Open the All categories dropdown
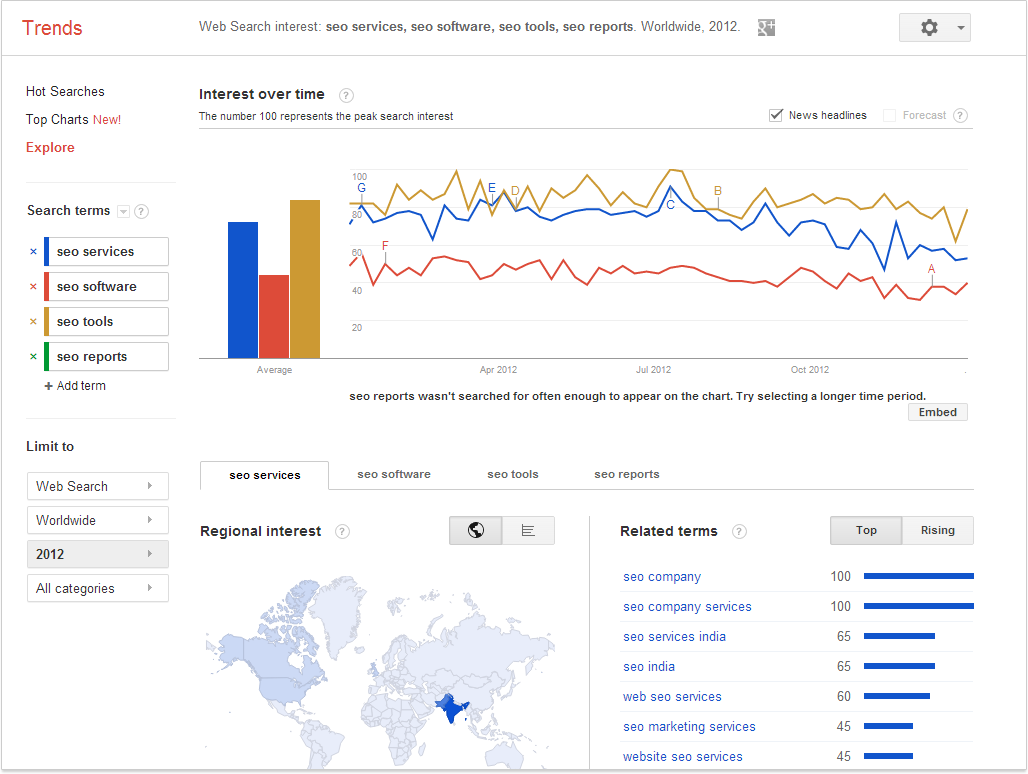 coord(98,589)
